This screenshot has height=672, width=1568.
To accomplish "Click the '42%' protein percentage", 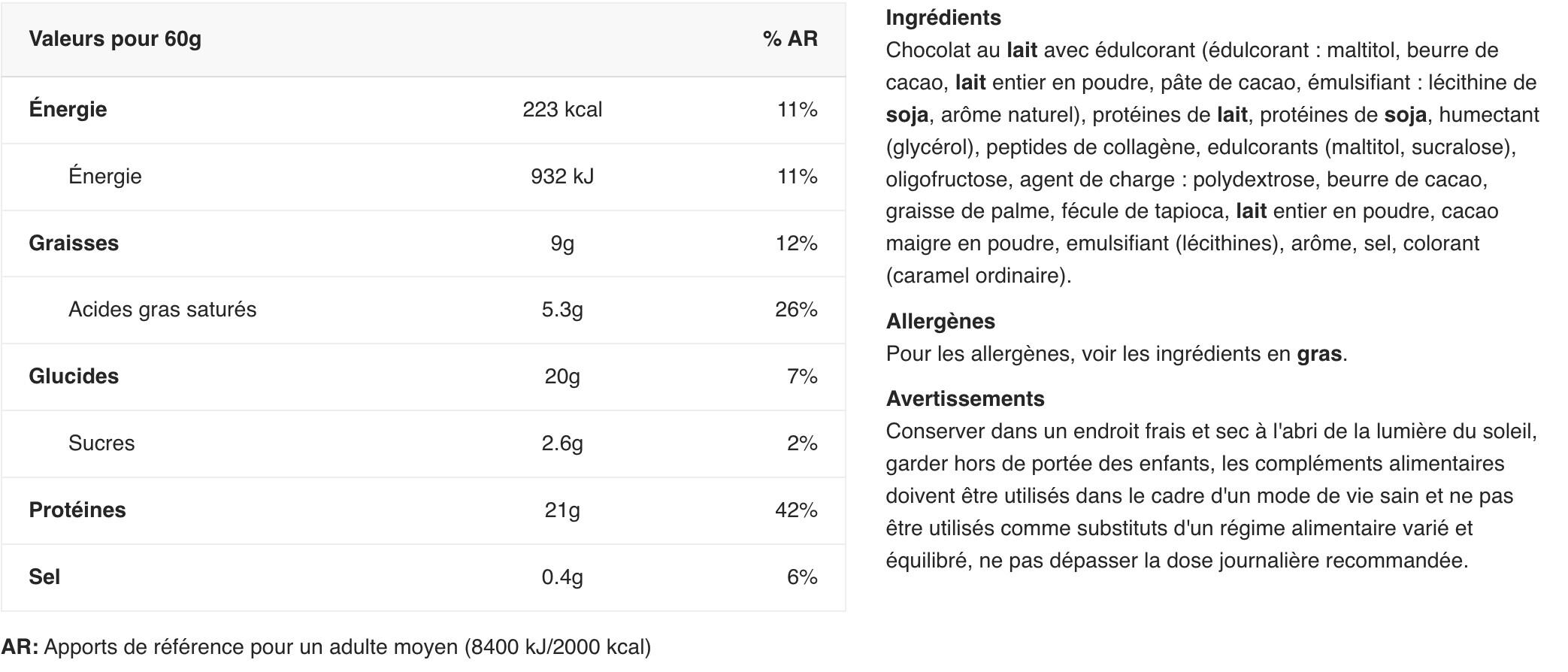I will click(x=796, y=510).
